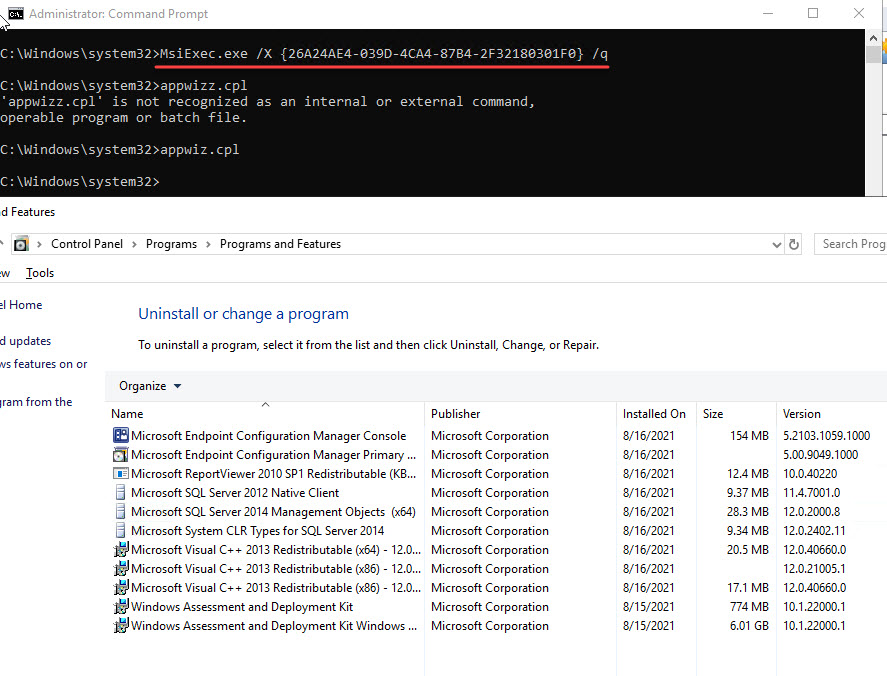The image size is (887, 676).
Task: Sort programs by Installed On column
Action: [x=654, y=414]
